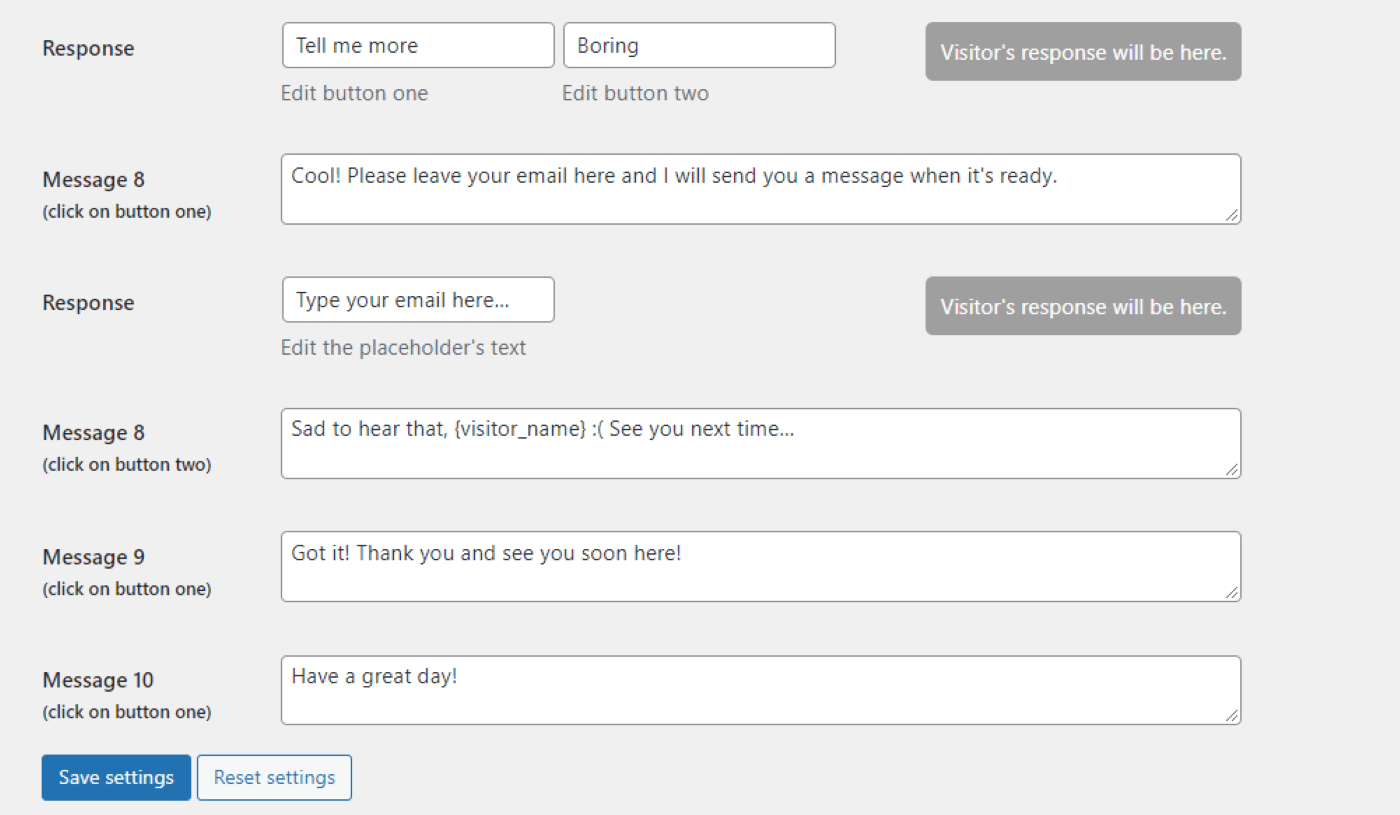Viewport: 1400px width, 815px height.
Task: Click the 'Edit button two' helper label
Action: coord(635,93)
